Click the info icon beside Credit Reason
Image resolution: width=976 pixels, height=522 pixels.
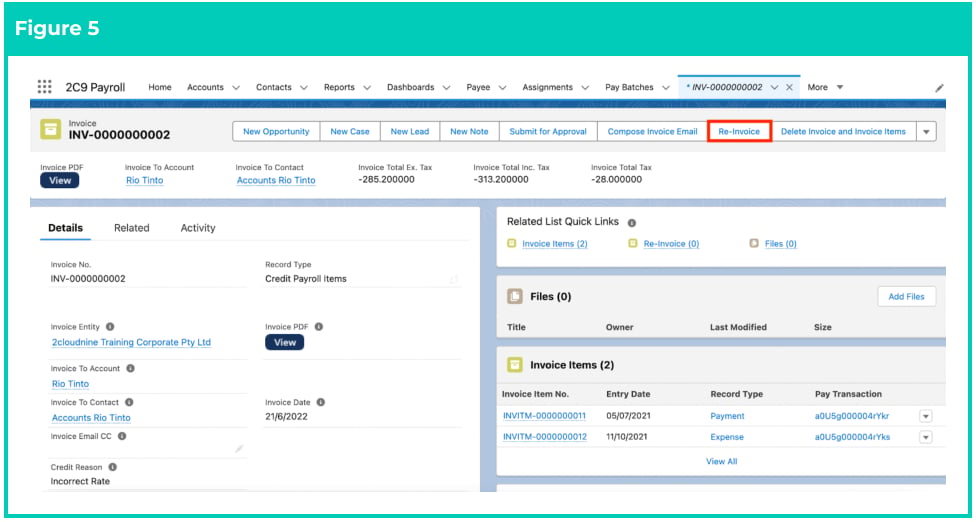coord(113,467)
